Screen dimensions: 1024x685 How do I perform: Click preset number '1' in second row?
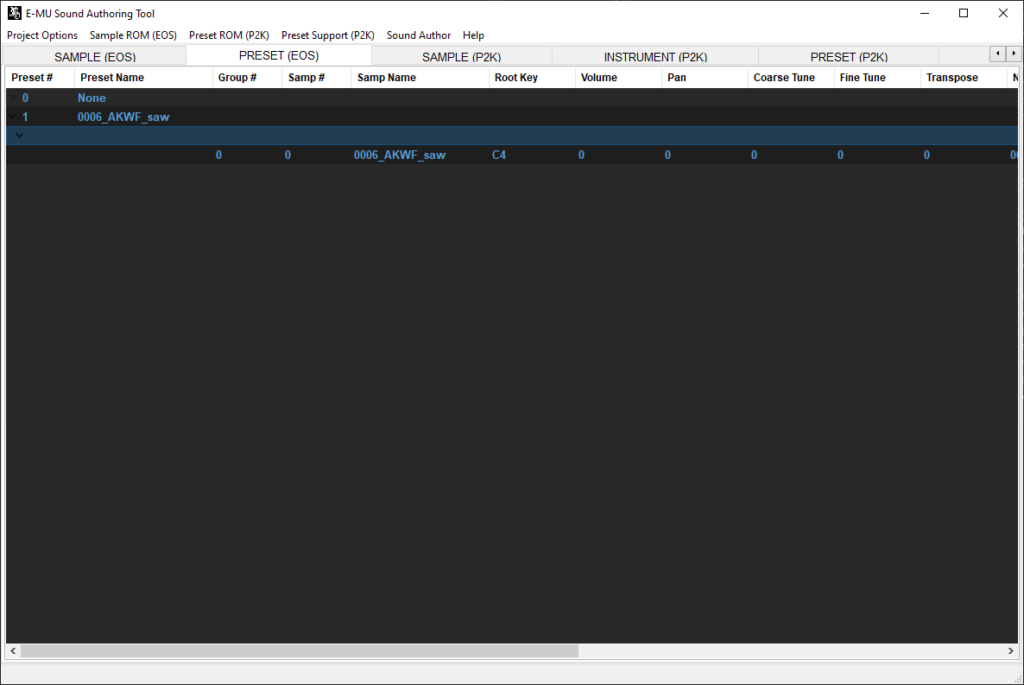click(x=25, y=117)
